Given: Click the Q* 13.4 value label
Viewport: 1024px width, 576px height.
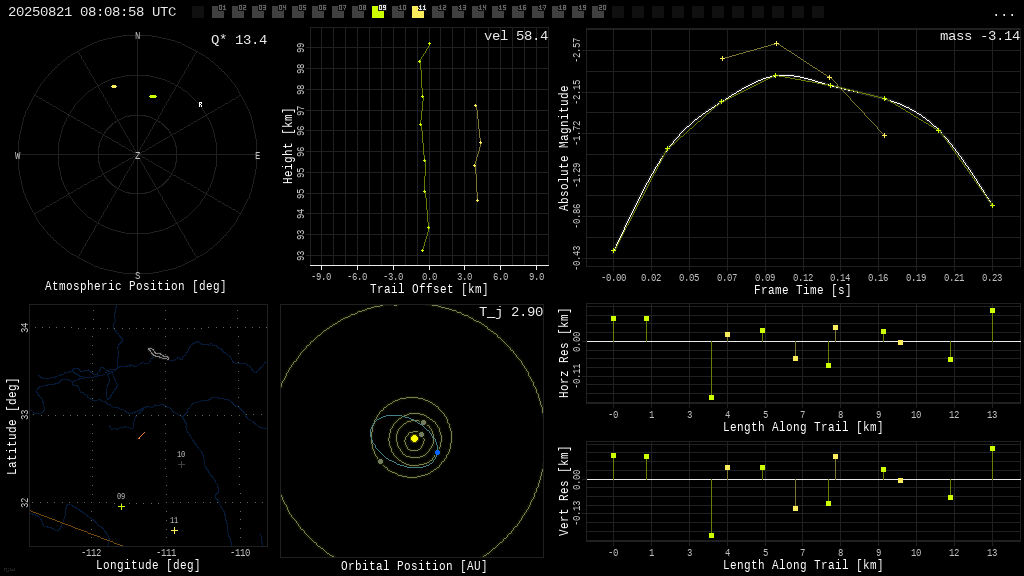Looking at the screenshot, I should (x=239, y=40).
